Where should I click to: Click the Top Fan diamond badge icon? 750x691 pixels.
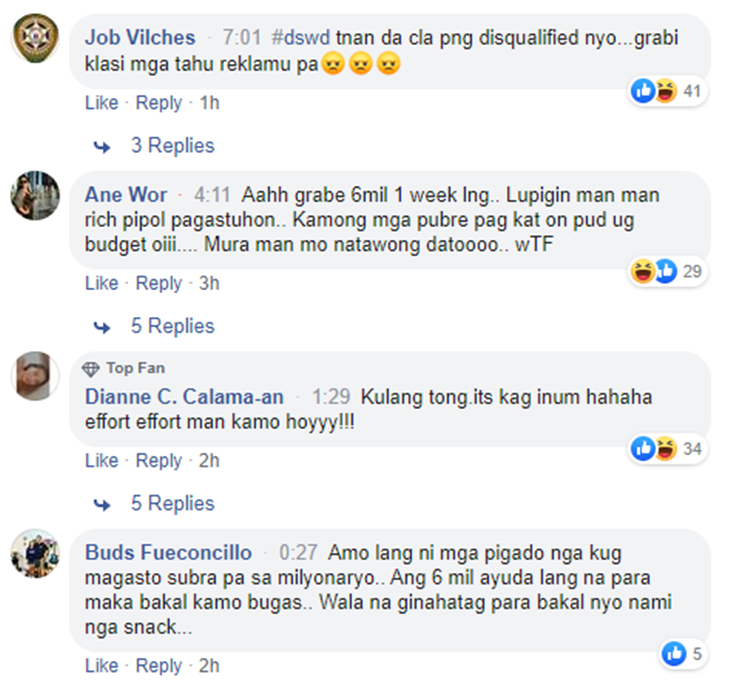(x=90, y=369)
